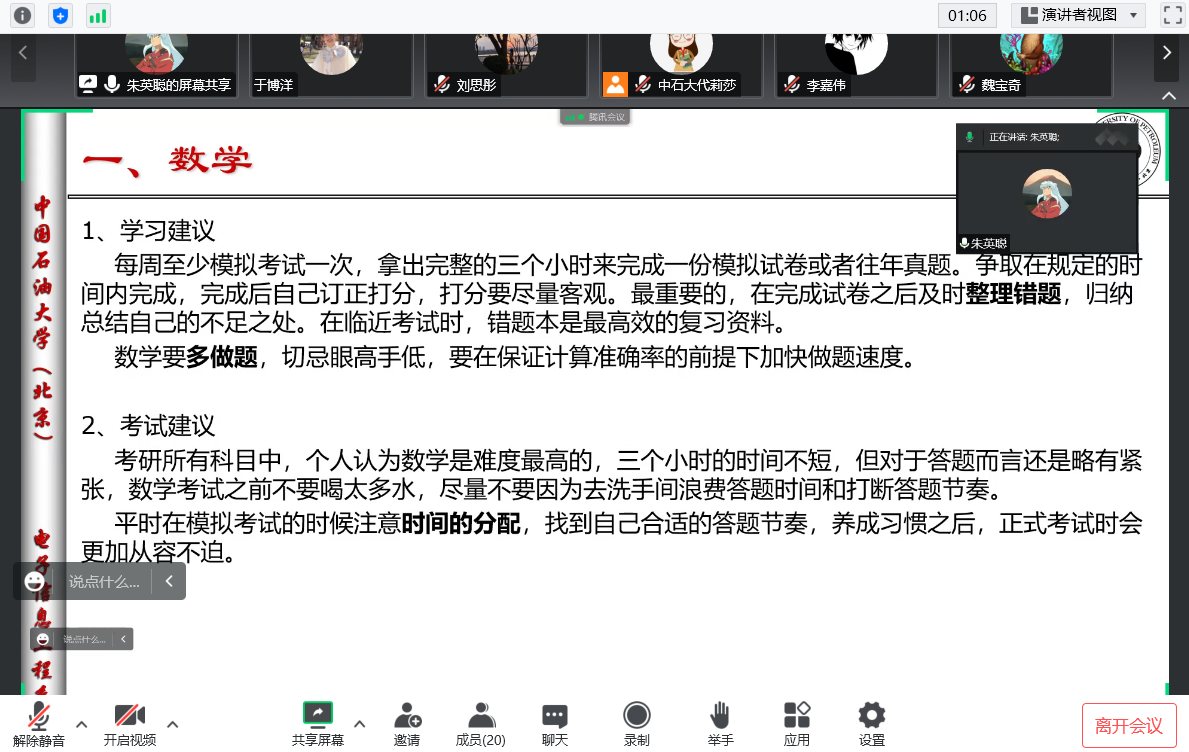Click the network status bars icon top-left
This screenshot has height=752, width=1189.
96,15
